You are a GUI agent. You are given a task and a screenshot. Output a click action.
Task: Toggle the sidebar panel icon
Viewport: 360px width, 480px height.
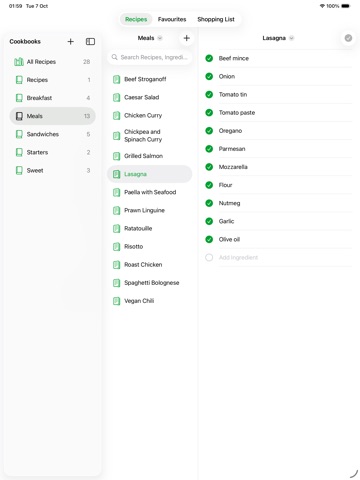click(90, 41)
